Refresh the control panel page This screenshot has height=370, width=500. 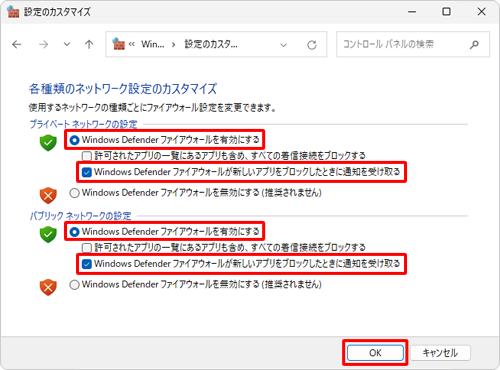tap(312, 45)
